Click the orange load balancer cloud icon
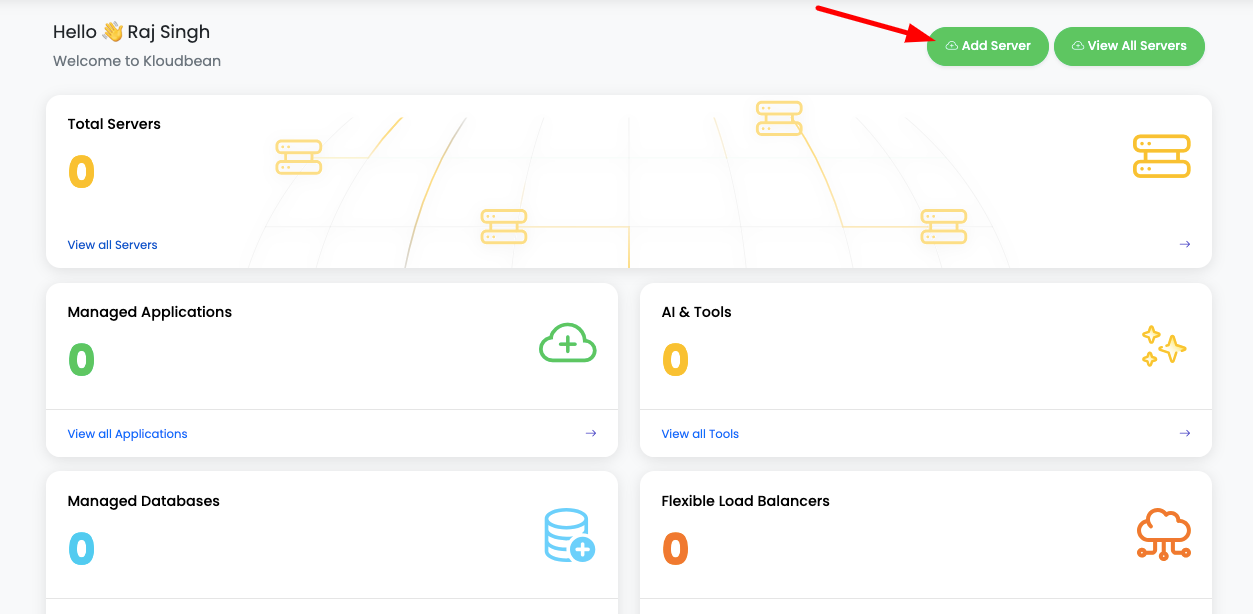The image size is (1253, 614). (1163, 534)
